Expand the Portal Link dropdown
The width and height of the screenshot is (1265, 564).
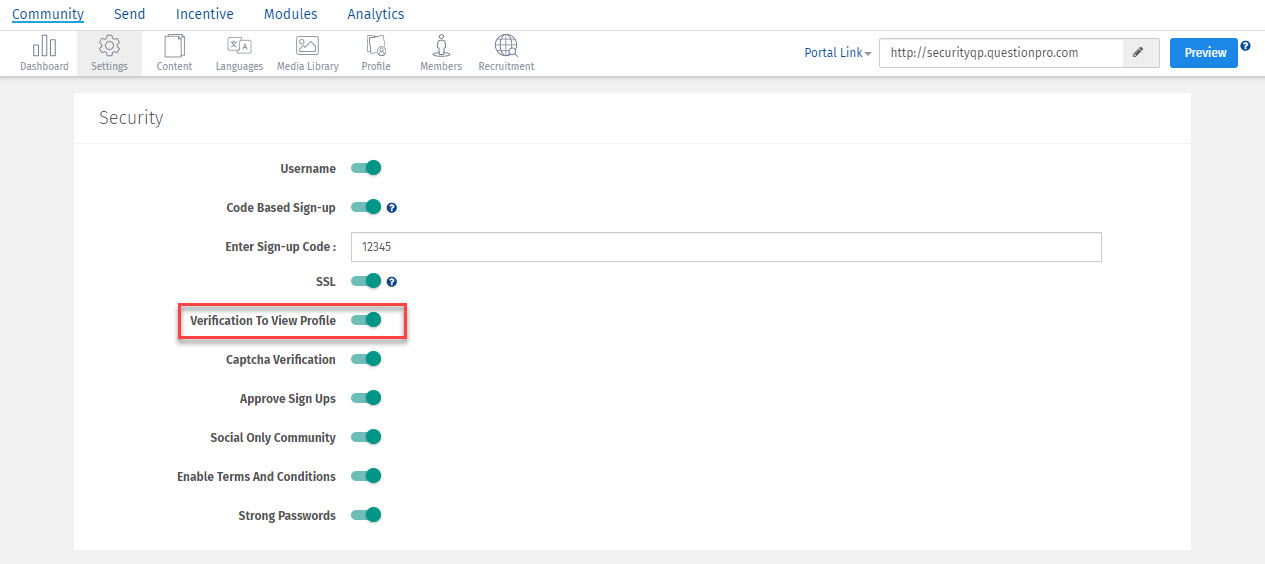(x=838, y=53)
